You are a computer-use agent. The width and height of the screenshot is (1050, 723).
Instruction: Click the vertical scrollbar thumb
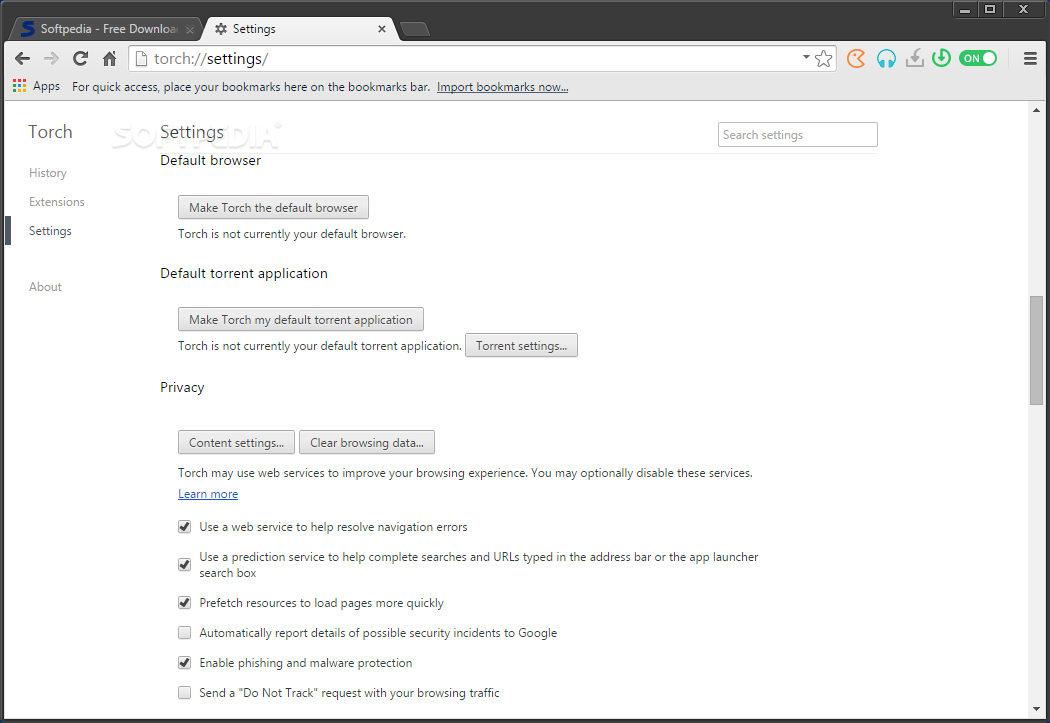tap(1036, 350)
